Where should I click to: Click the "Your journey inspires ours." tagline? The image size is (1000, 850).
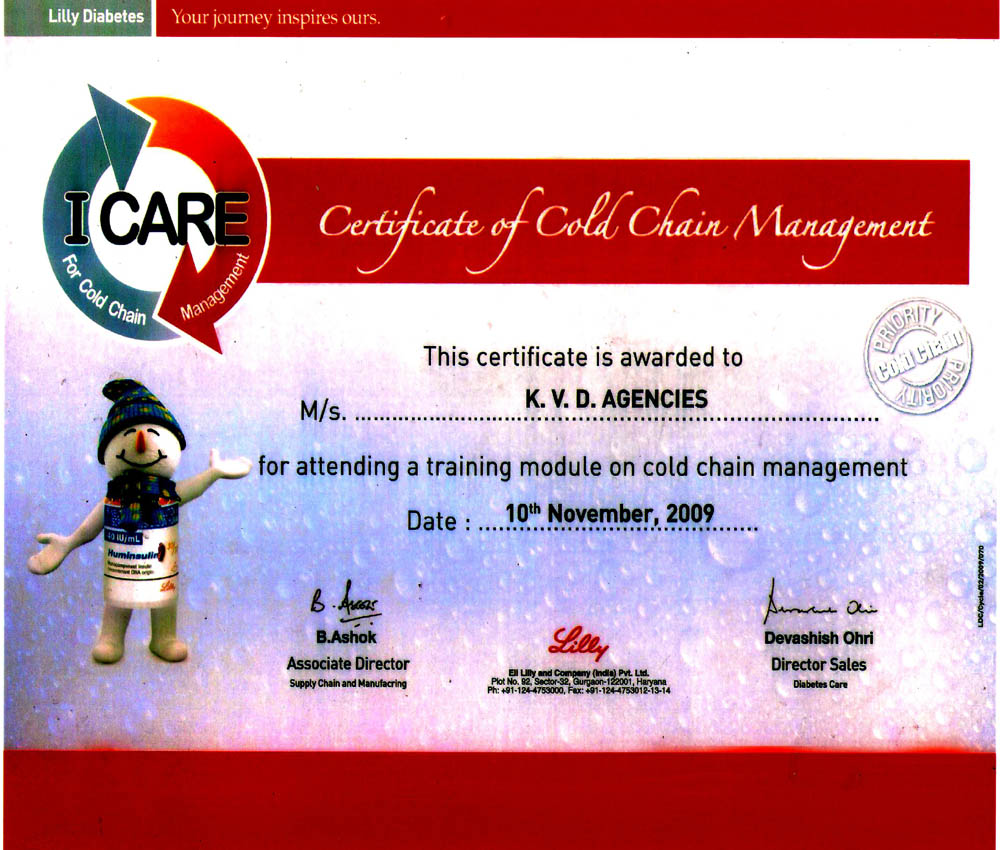click(x=276, y=17)
